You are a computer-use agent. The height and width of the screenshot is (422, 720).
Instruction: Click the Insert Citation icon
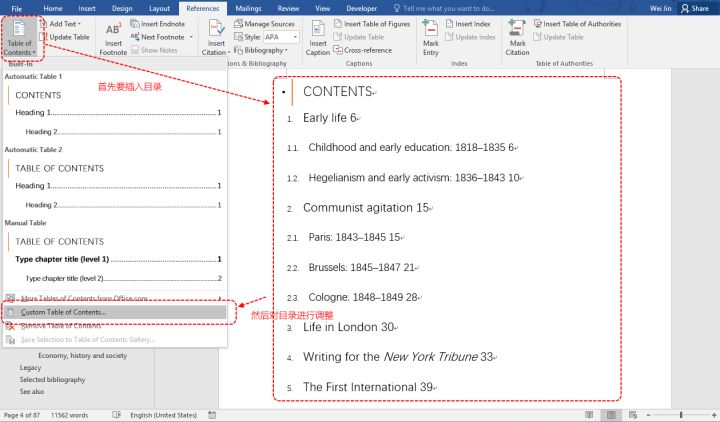[x=216, y=29]
